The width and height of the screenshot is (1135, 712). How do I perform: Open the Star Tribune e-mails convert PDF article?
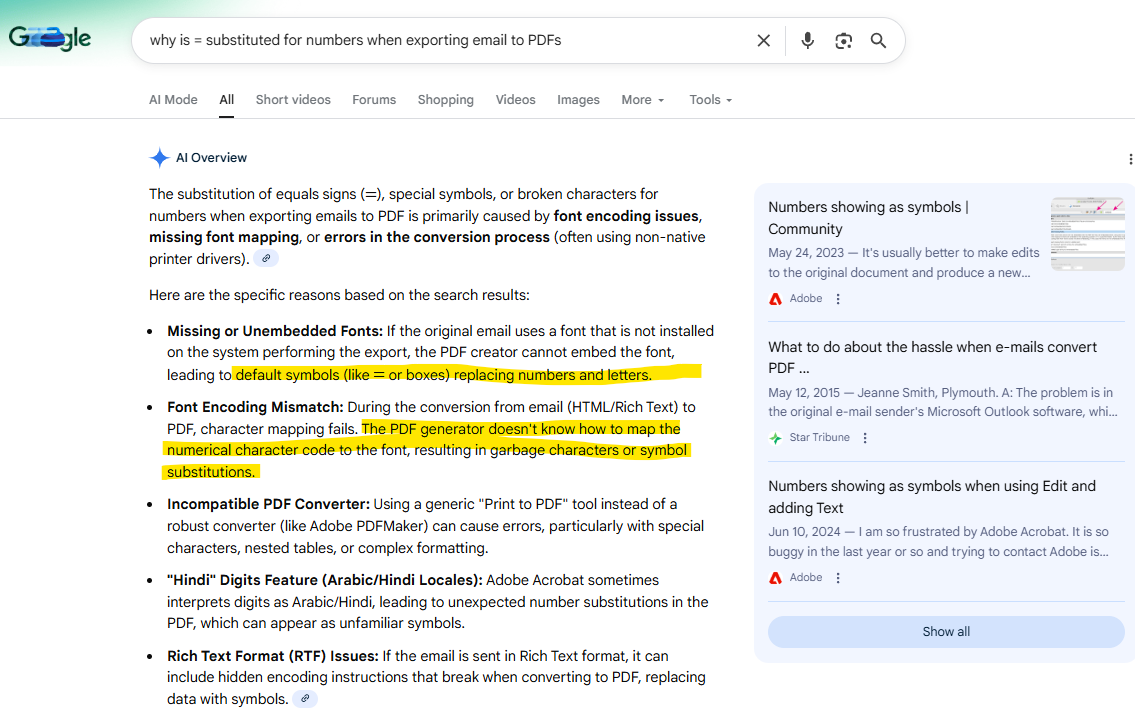click(x=932, y=357)
